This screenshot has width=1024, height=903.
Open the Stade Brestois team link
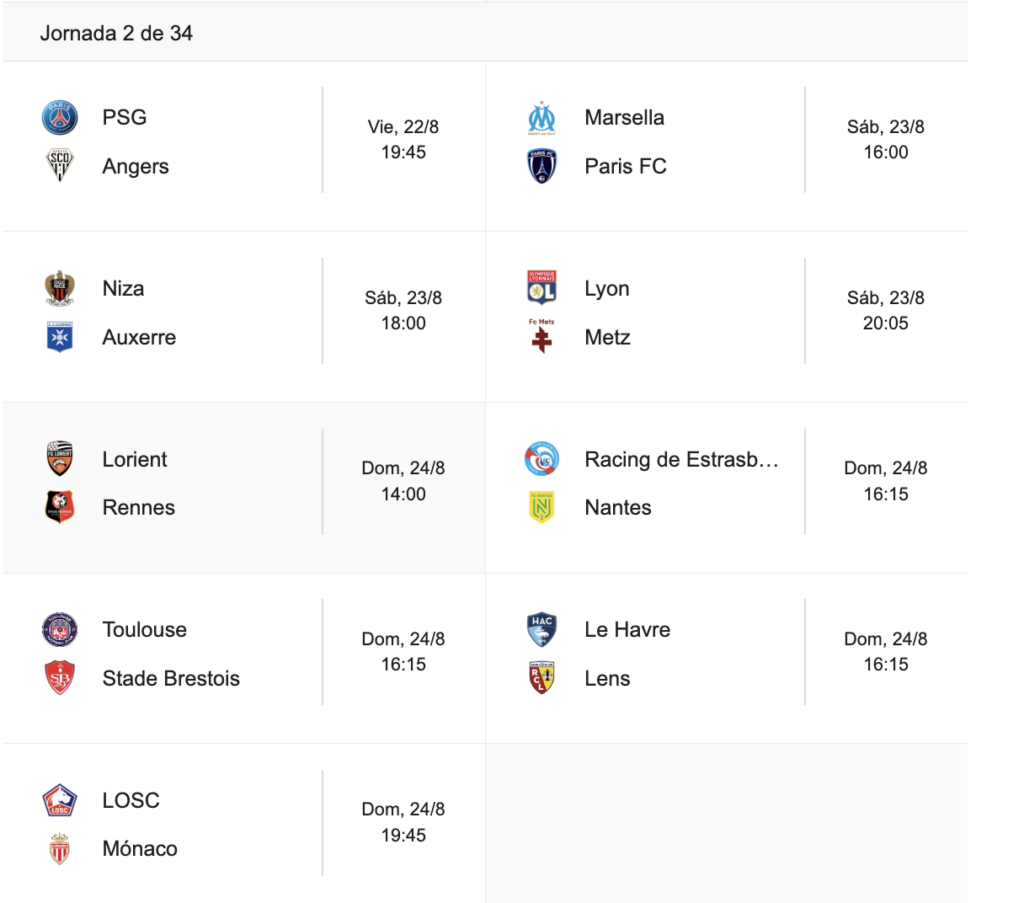[x=171, y=678]
